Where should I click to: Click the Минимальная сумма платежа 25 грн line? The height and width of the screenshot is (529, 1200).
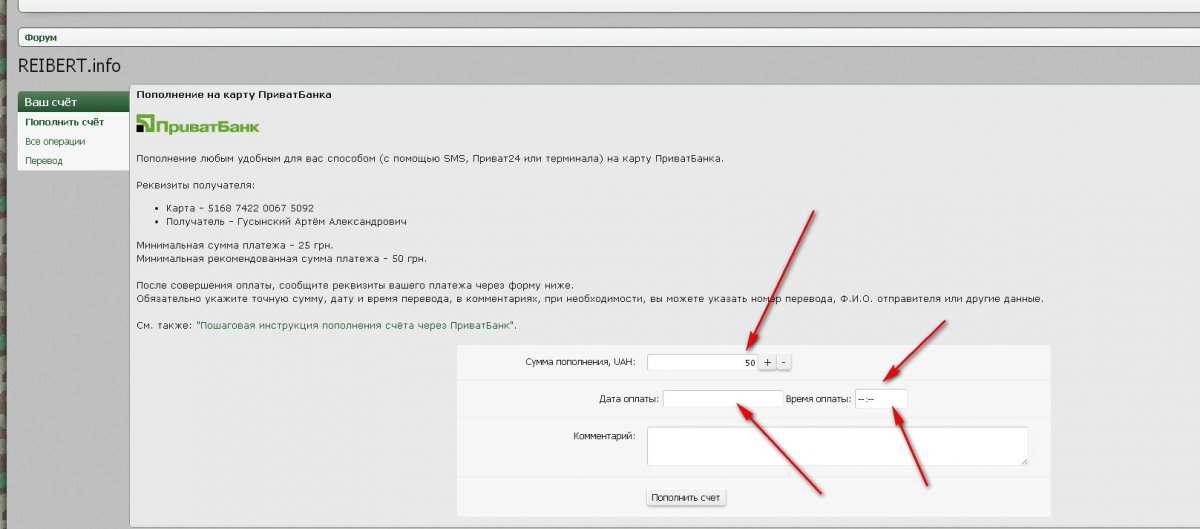point(235,246)
